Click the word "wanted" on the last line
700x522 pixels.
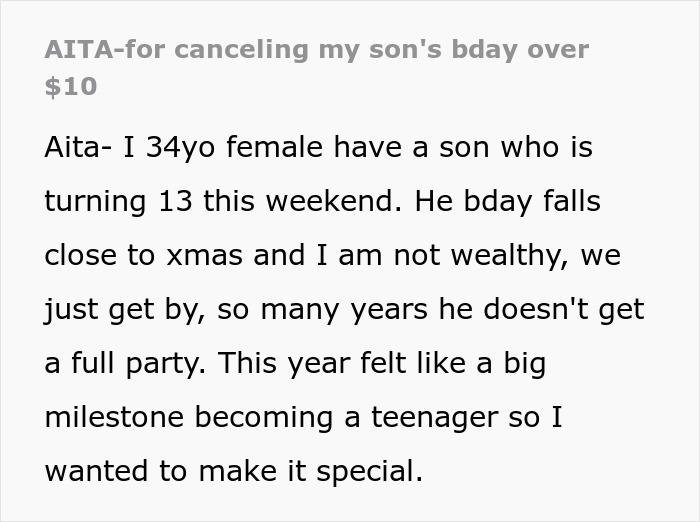pos(98,472)
